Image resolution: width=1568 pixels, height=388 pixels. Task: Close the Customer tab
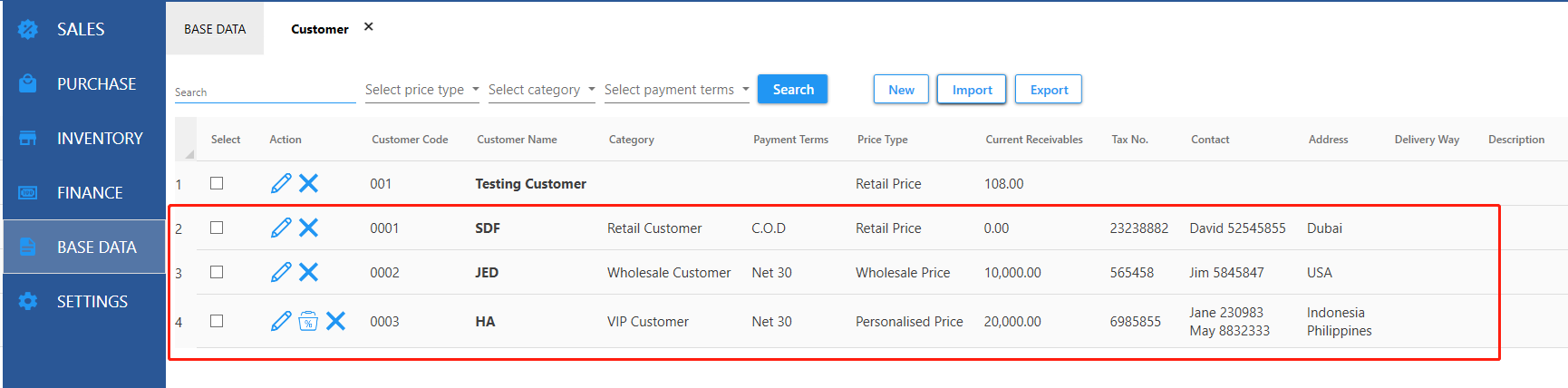point(369,27)
